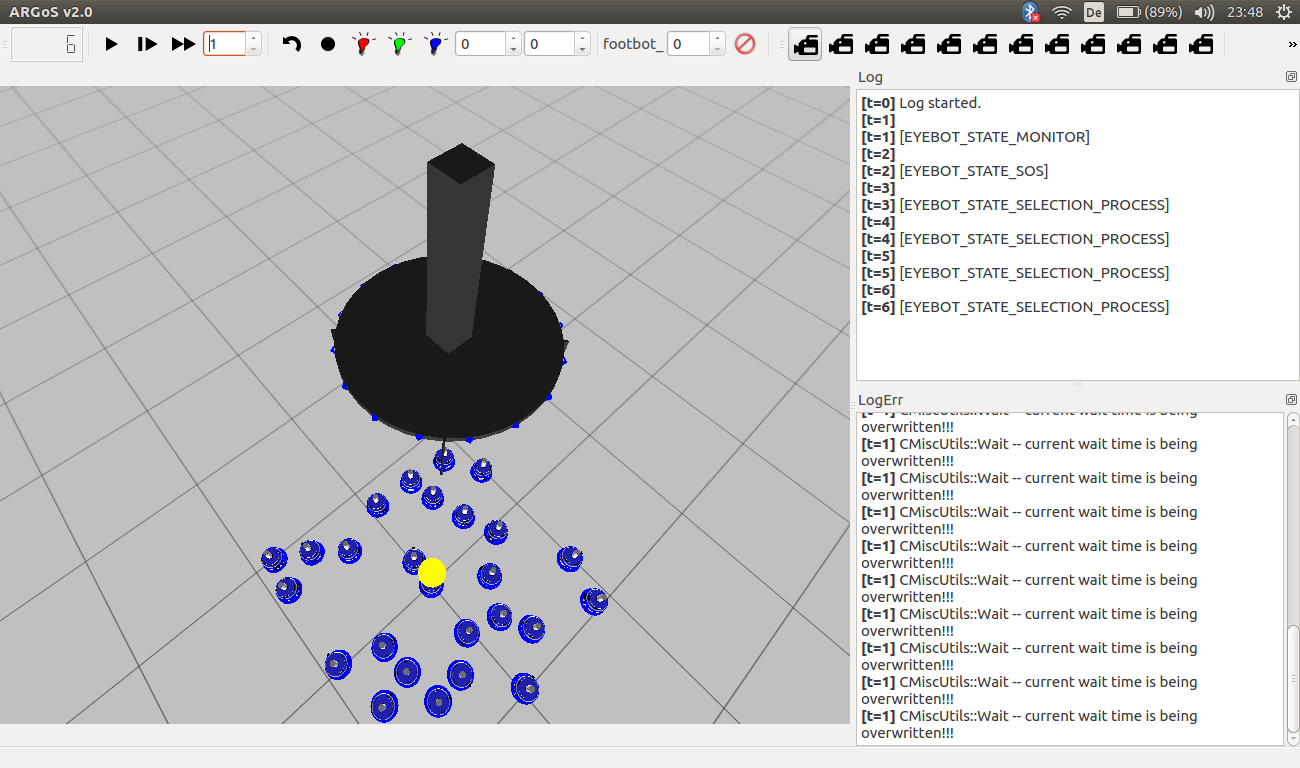Click the black circle record icon
1300x768 pixels.
point(328,44)
